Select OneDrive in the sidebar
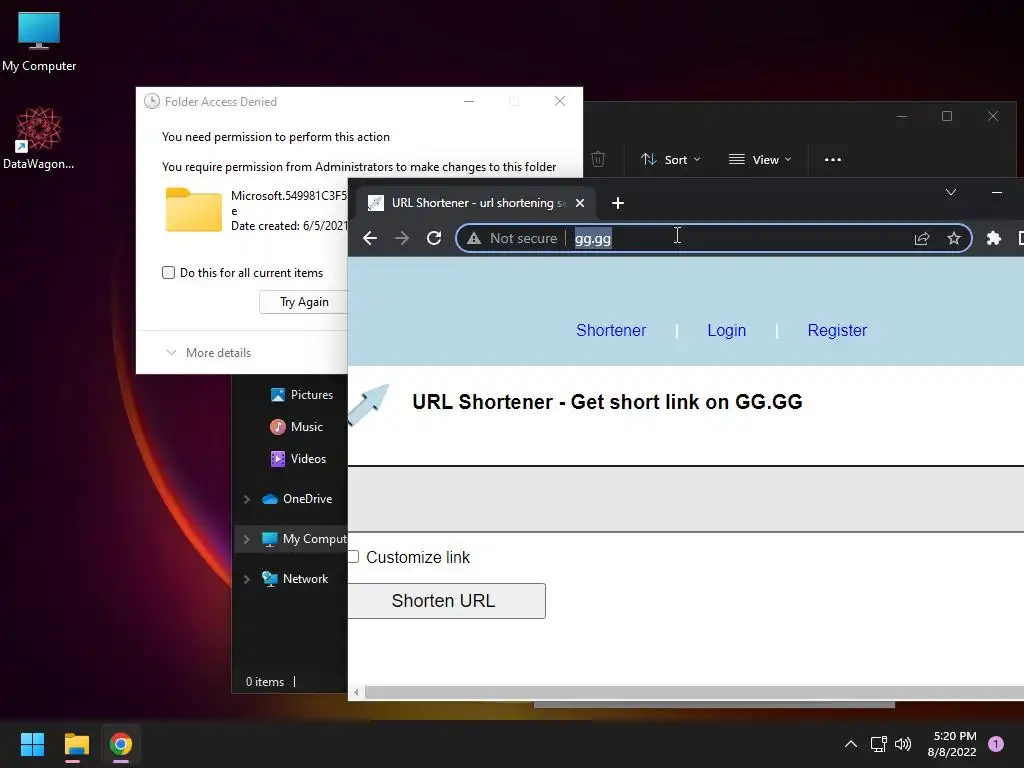 [297, 499]
